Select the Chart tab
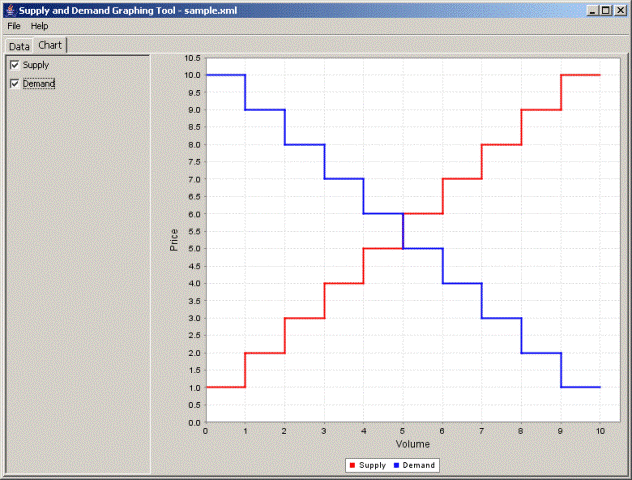This screenshot has width=632, height=480. click(x=50, y=45)
